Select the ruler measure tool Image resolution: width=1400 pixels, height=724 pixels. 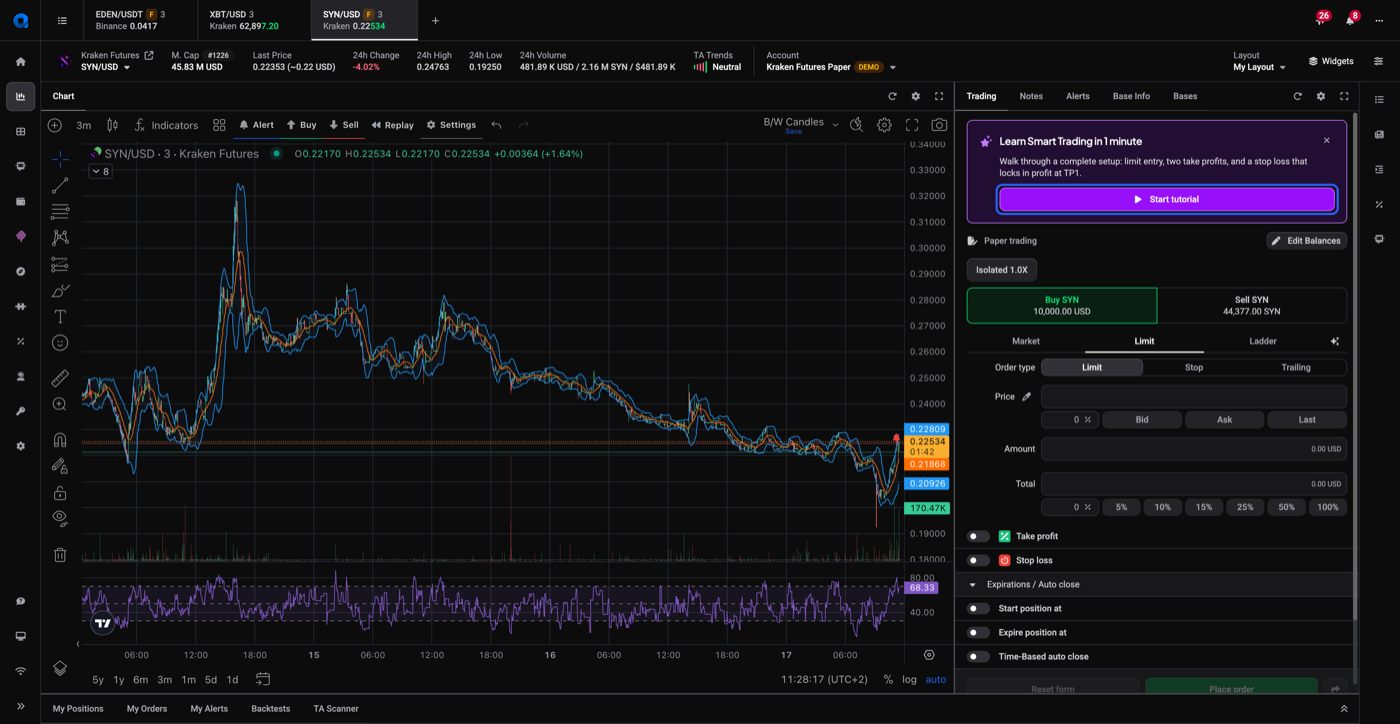pyautogui.click(x=60, y=379)
